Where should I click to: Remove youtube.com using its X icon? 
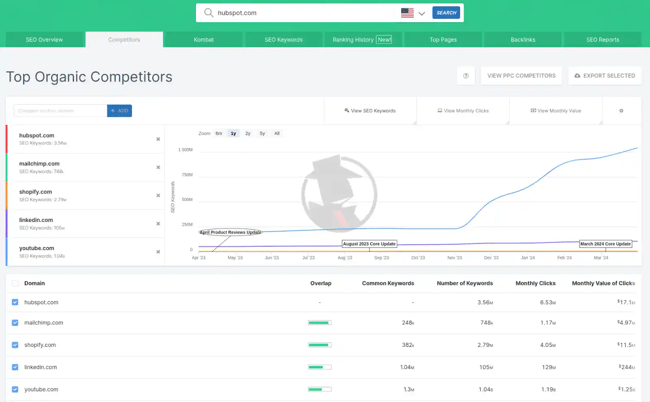point(158,252)
